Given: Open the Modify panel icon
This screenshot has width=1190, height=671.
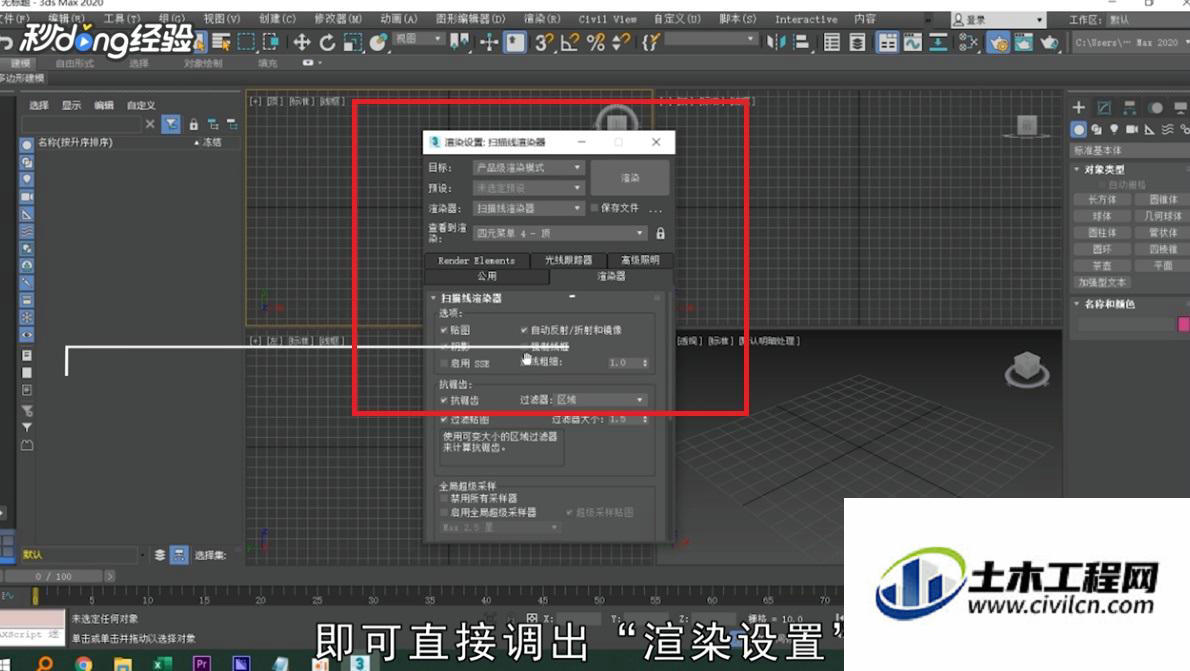Looking at the screenshot, I should point(1104,107).
